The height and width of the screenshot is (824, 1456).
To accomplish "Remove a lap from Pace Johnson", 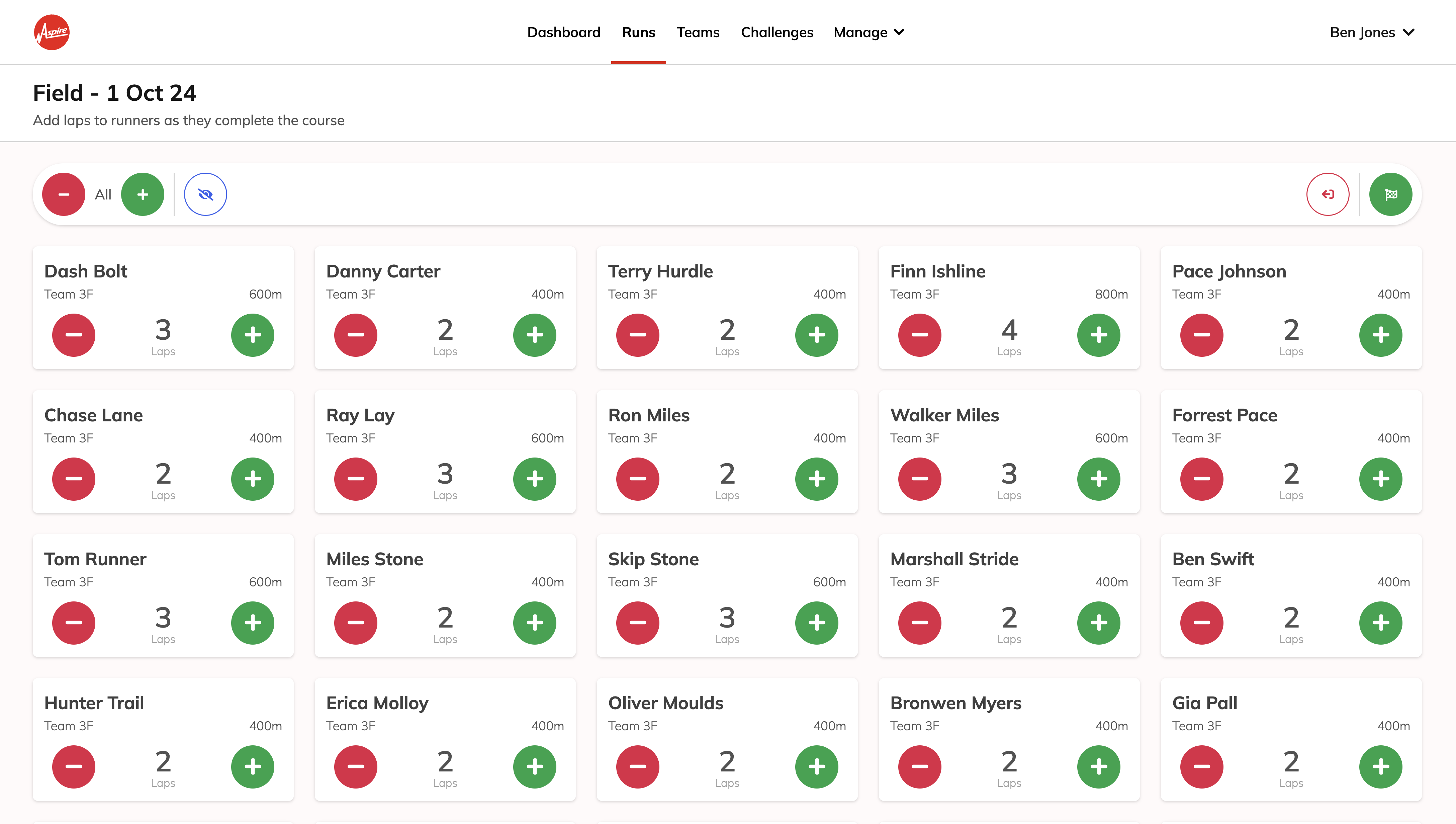I will click(1201, 335).
